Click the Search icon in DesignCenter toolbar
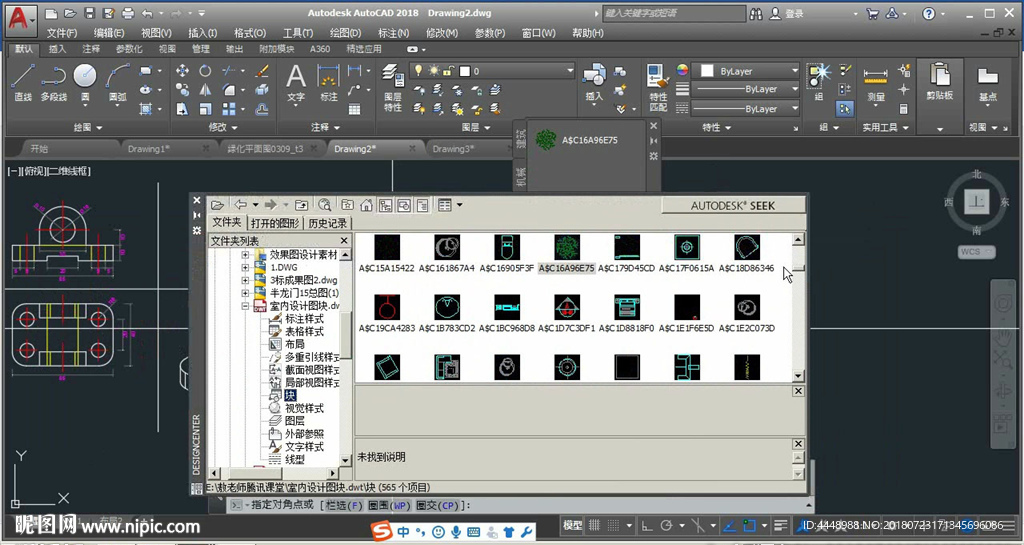 coord(325,205)
